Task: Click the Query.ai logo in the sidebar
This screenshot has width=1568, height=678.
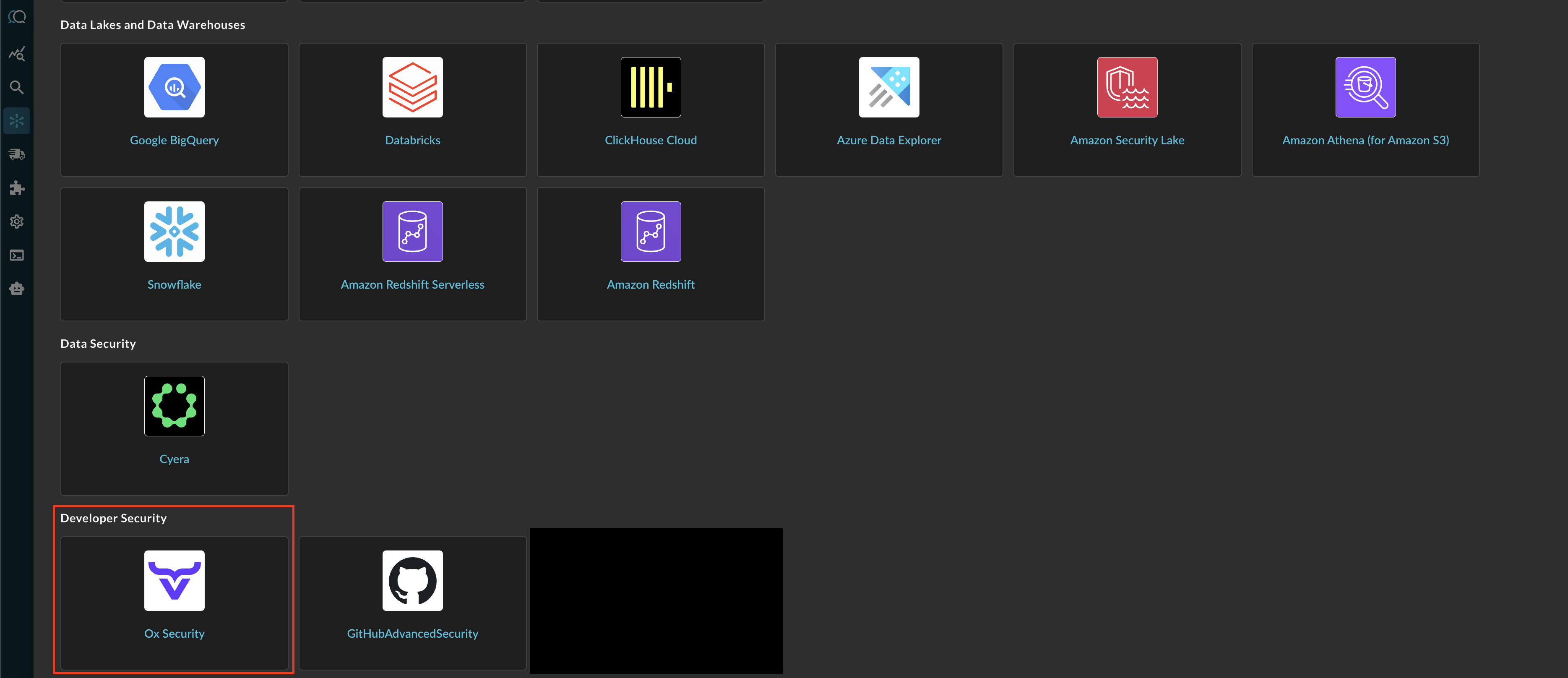Action: coord(17,17)
